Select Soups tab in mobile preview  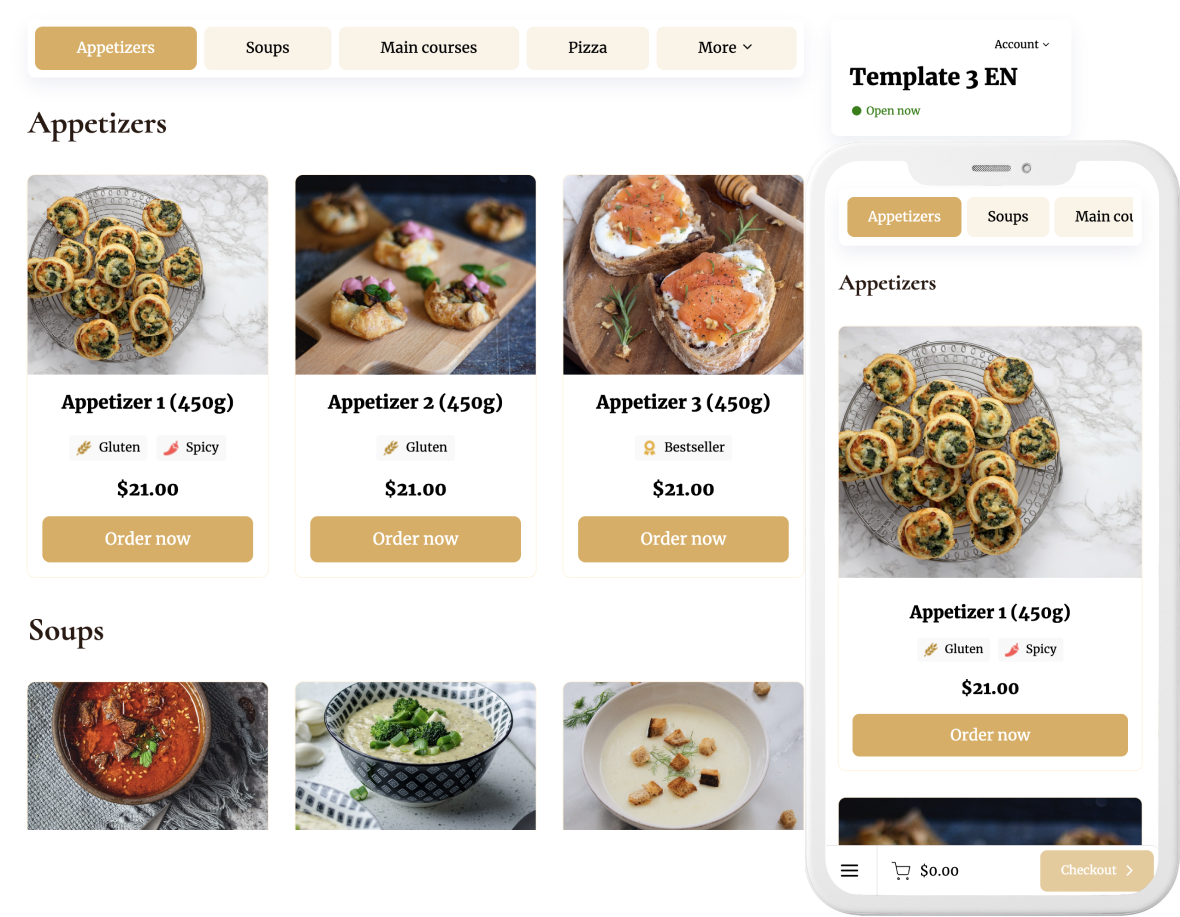(1008, 217)
